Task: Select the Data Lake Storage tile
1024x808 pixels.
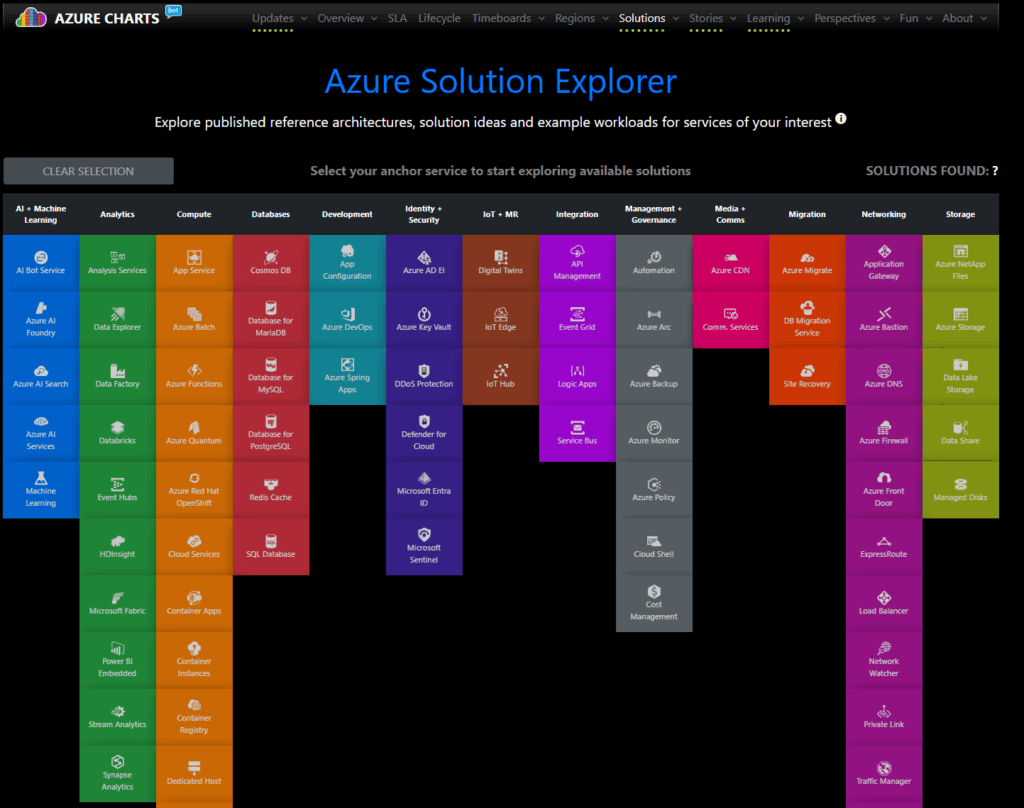Action: 960,377
